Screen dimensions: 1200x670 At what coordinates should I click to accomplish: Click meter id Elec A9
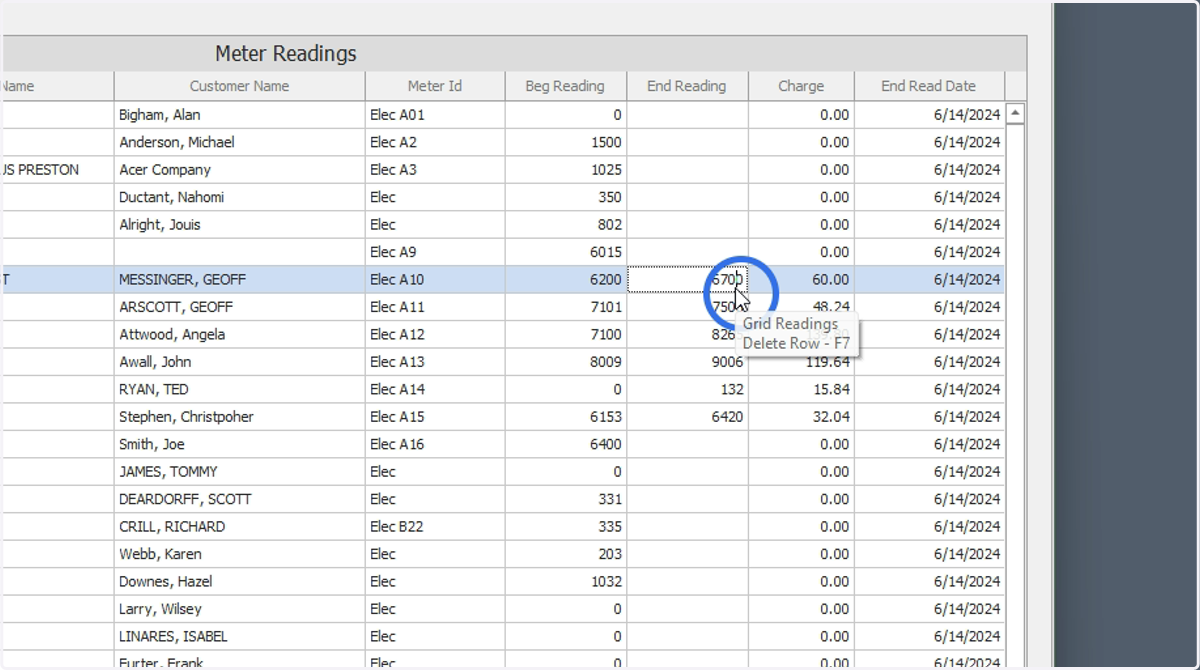[393, 252]
